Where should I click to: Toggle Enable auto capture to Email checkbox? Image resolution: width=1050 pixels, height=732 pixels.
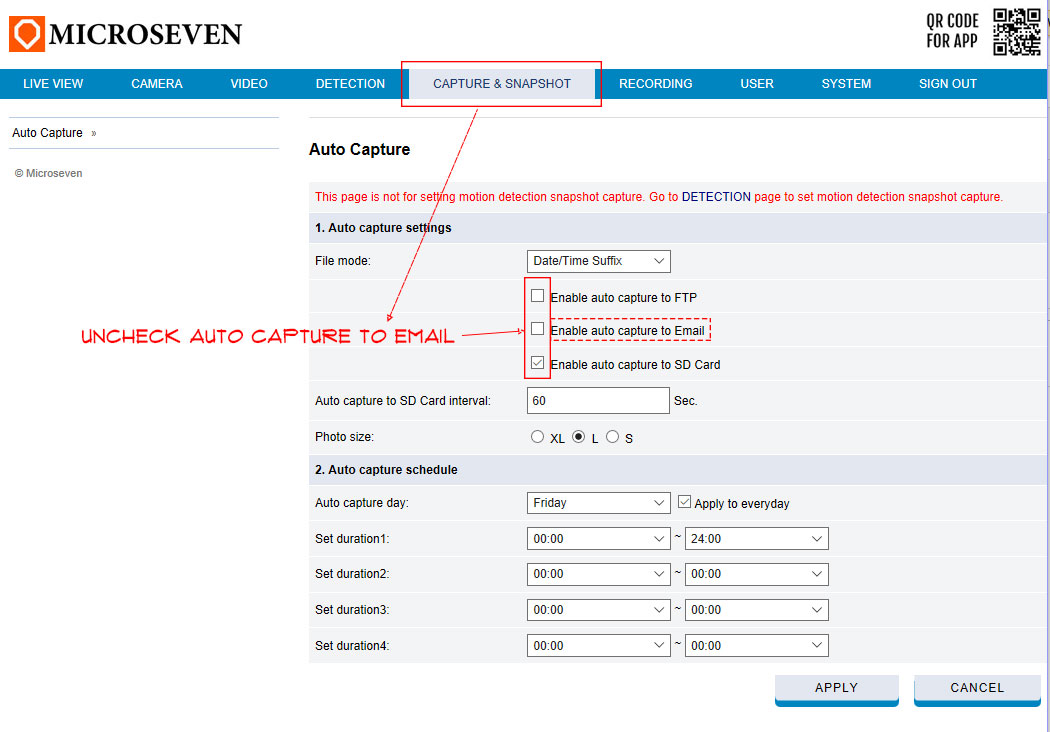coord(537,329)
